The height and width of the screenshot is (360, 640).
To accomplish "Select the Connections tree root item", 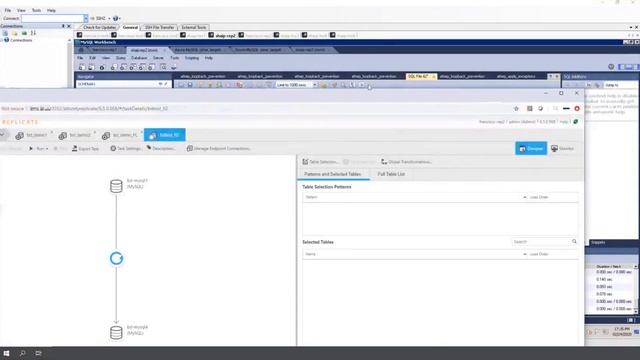I will [x=18, y=40].
